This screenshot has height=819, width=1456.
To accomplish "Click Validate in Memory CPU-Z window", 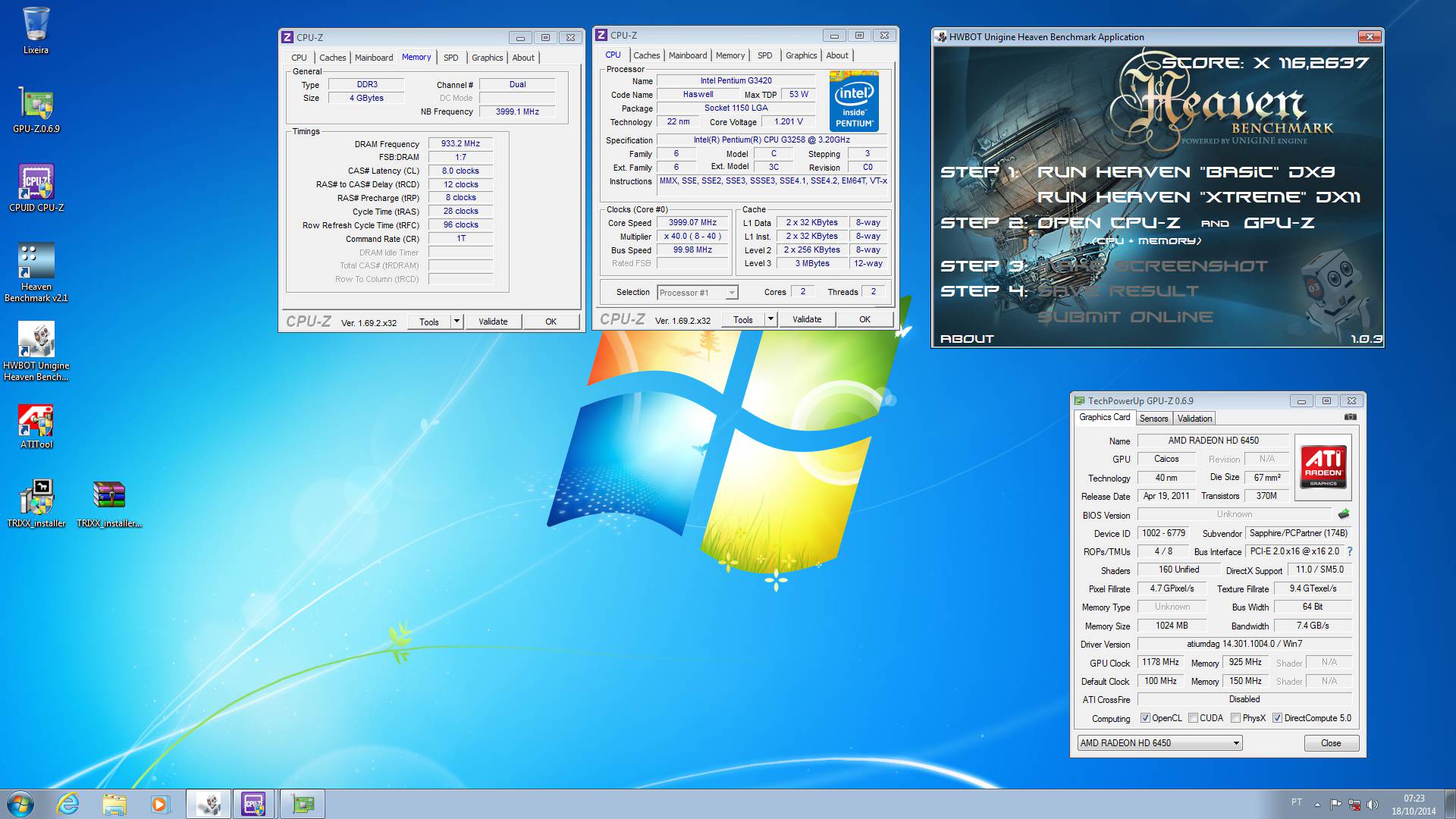I will [x=493, y=322].
